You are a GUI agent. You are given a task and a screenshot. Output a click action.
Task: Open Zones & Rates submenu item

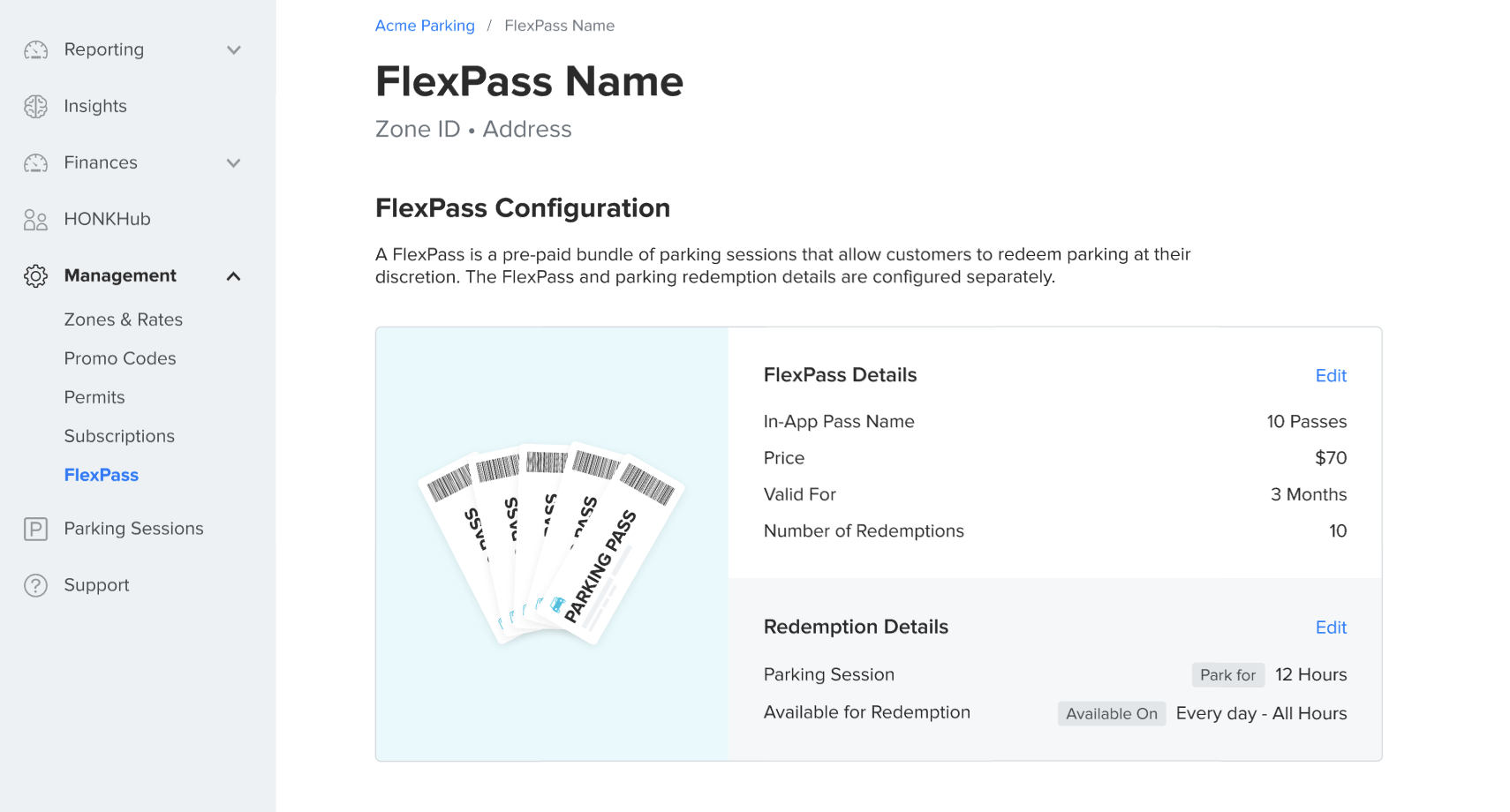[123, 320]
